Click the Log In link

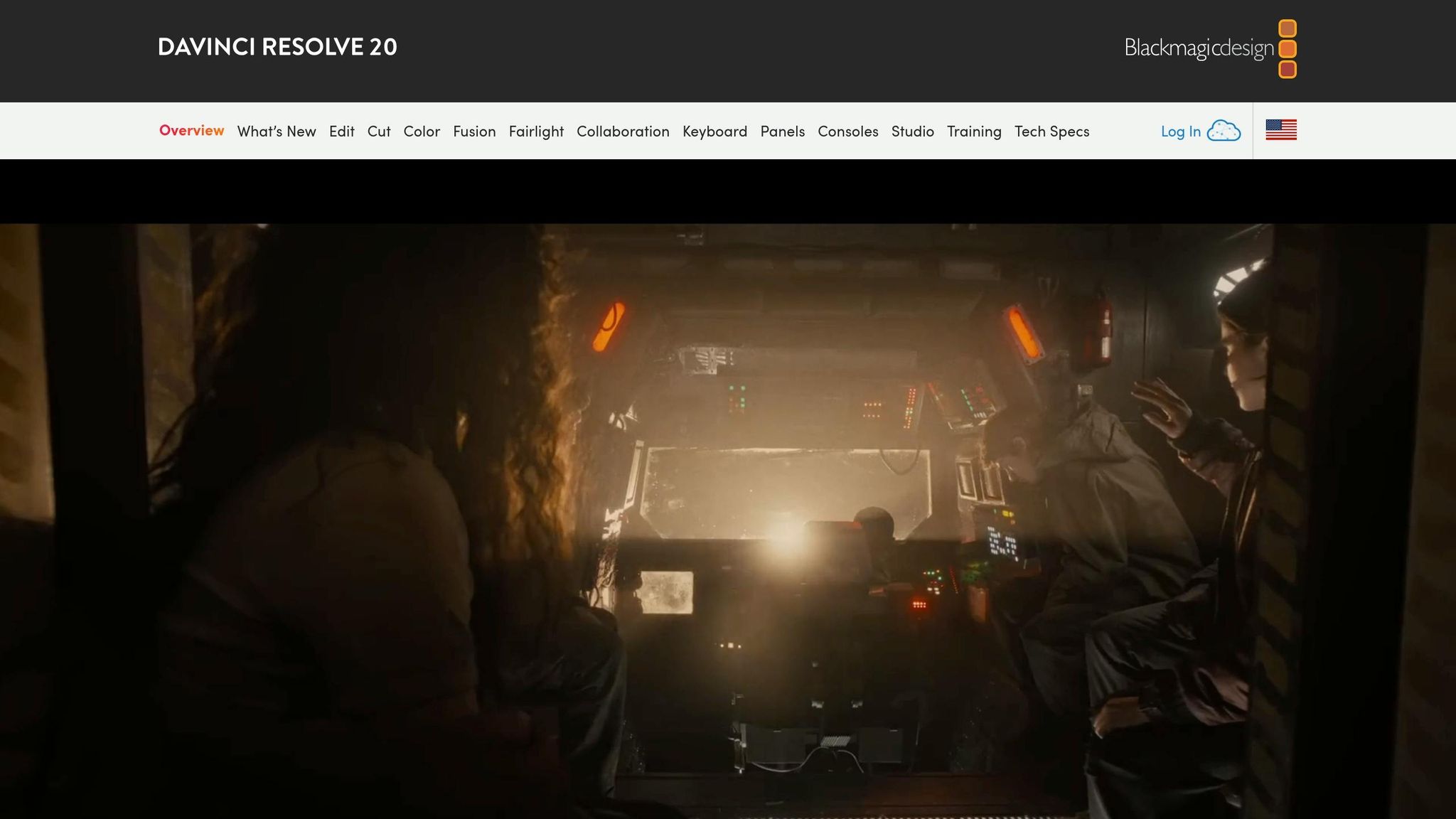1179,132
